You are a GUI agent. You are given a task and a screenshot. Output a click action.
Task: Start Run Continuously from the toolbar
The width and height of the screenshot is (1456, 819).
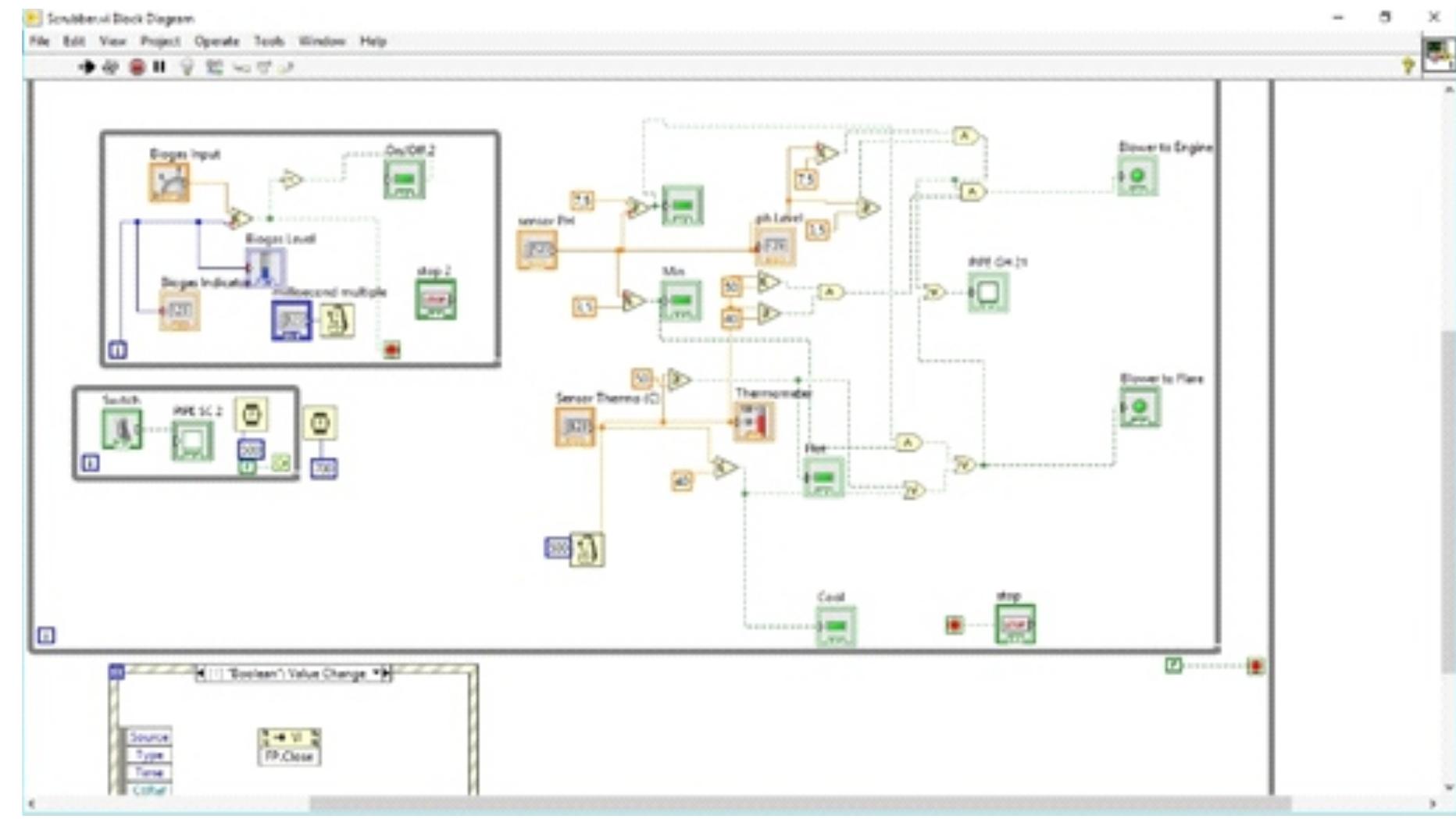[110, 67]
